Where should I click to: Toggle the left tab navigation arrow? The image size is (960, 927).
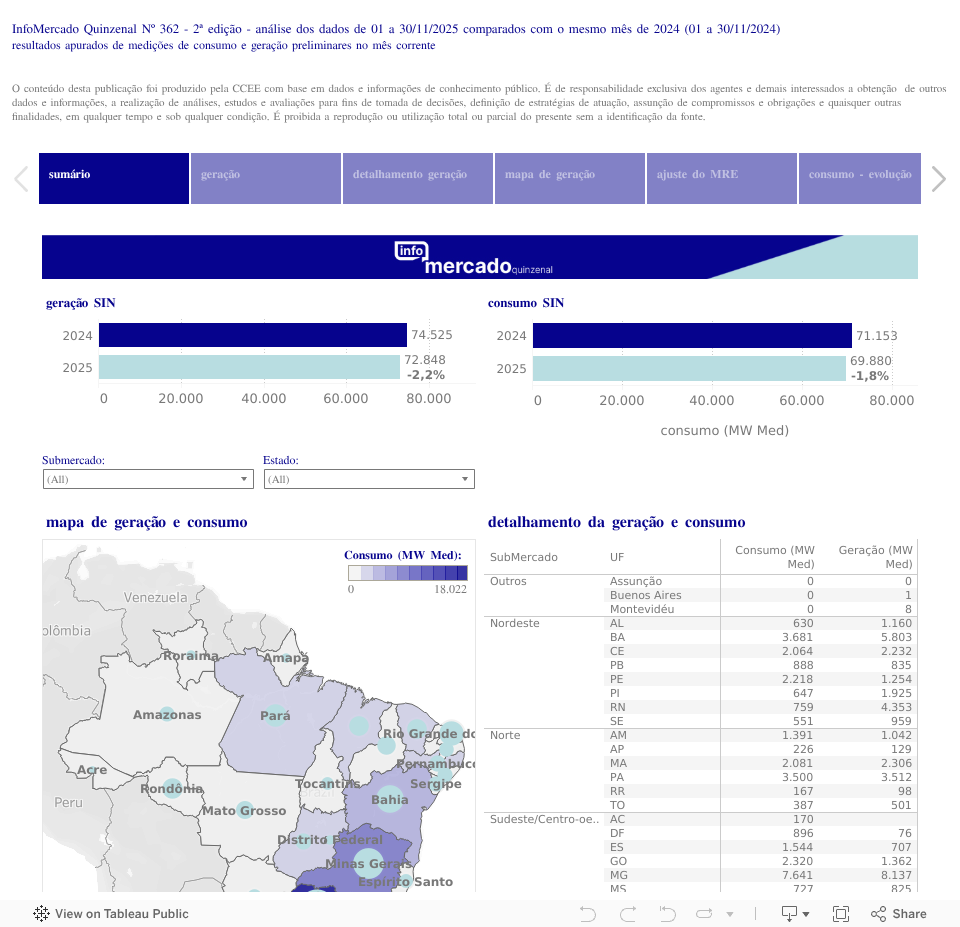(x=20, y=178)
